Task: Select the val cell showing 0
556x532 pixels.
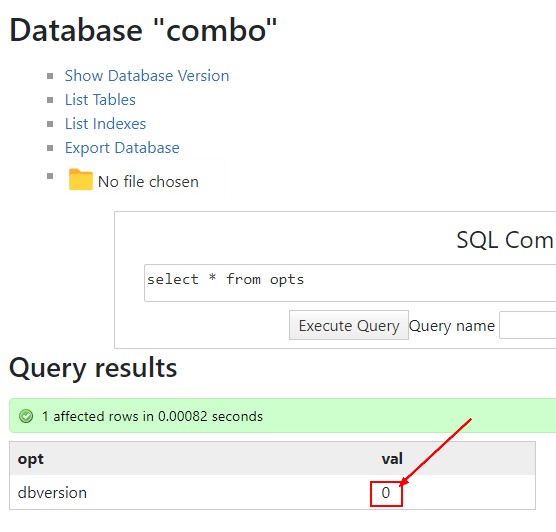Action: pyautogui.click(x=386, y=493)
